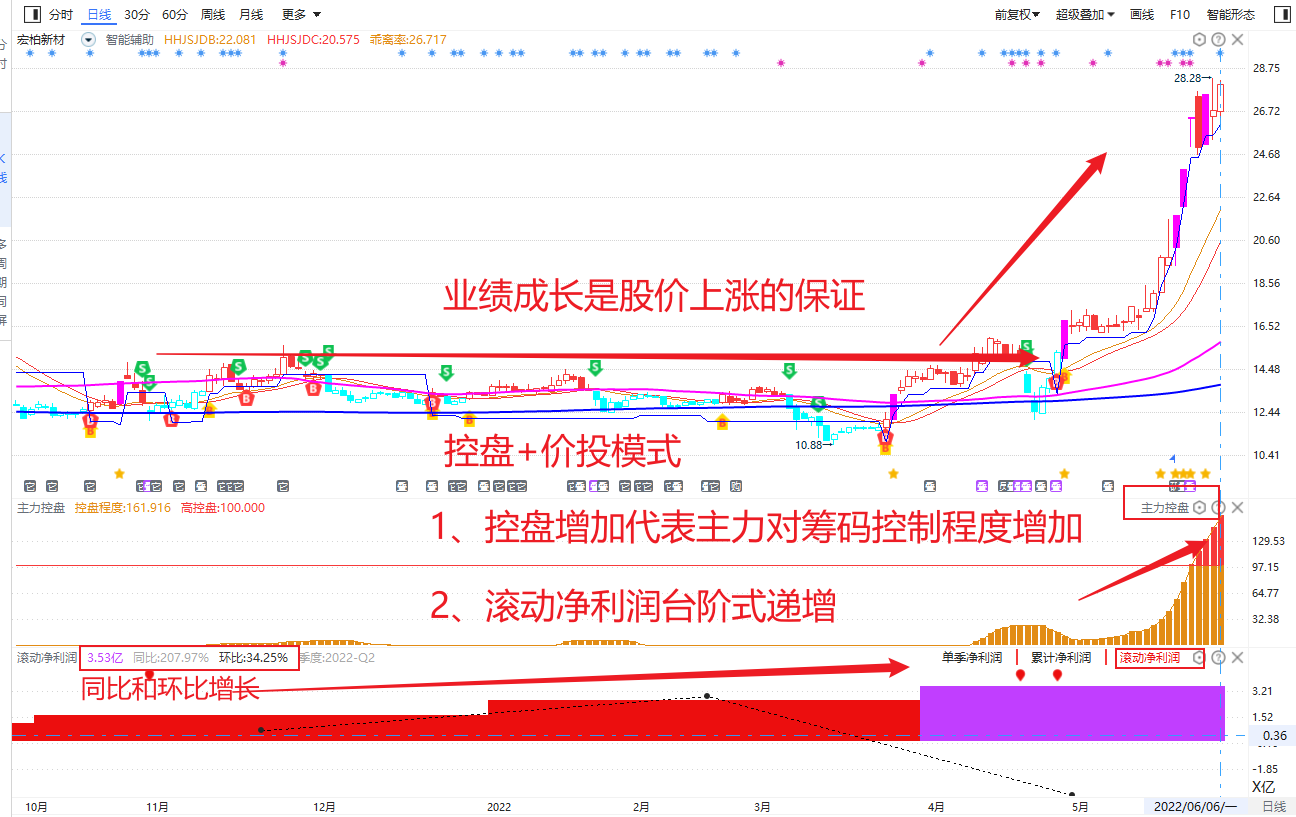Click the 画线 drawing tool button
Screen dimensions: 1296x817
coord(1142,15)
